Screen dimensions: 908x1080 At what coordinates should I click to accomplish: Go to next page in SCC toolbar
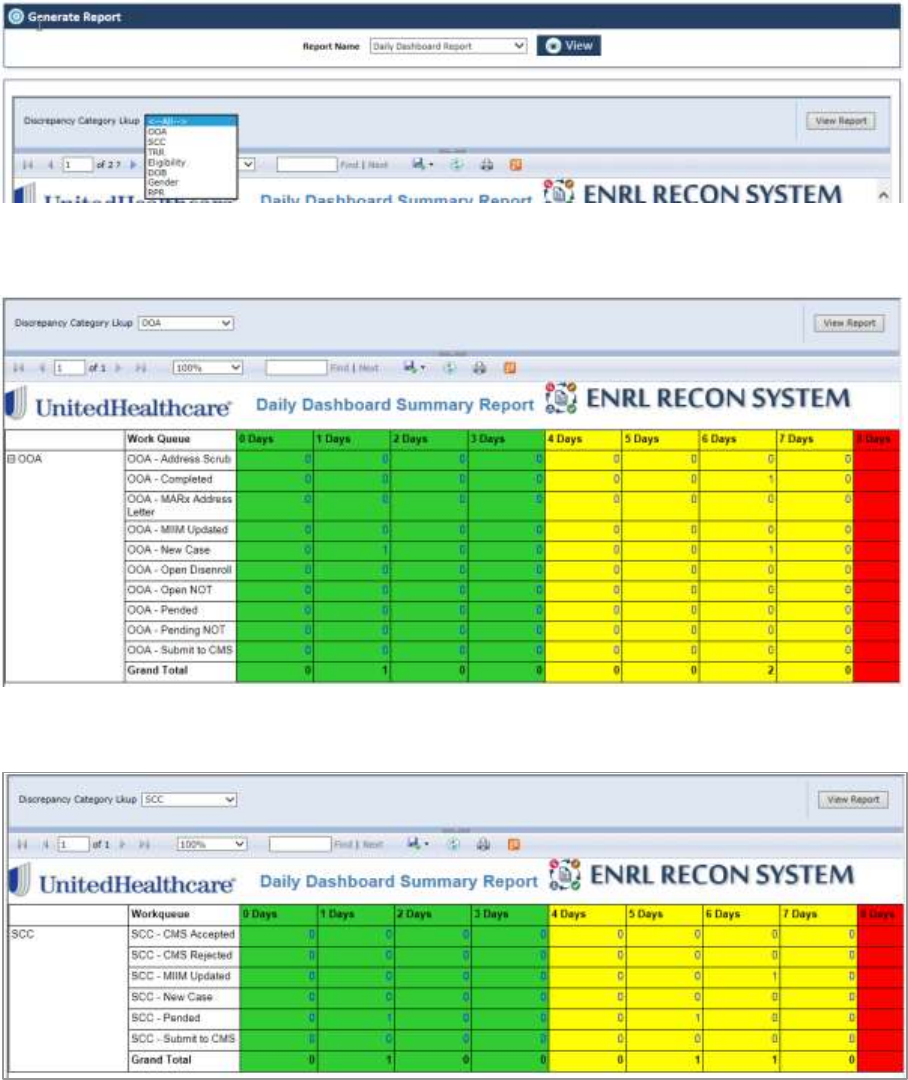tap(122, 844)
